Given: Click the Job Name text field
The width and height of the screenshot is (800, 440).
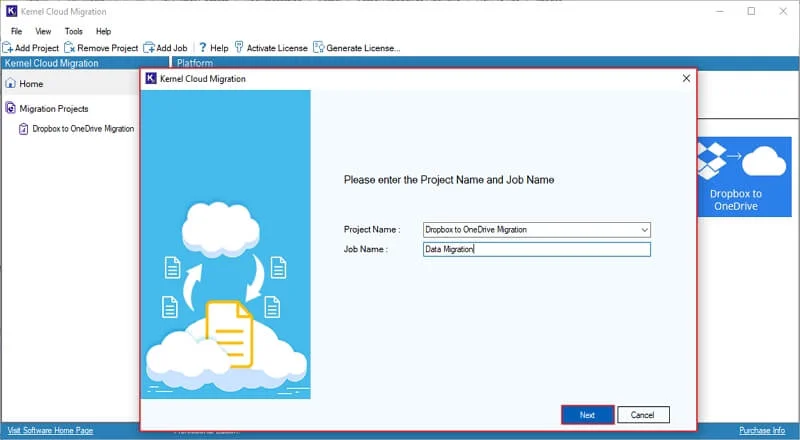Looking at the screenshot, I should pyautogui.click(x=537, y=249).
